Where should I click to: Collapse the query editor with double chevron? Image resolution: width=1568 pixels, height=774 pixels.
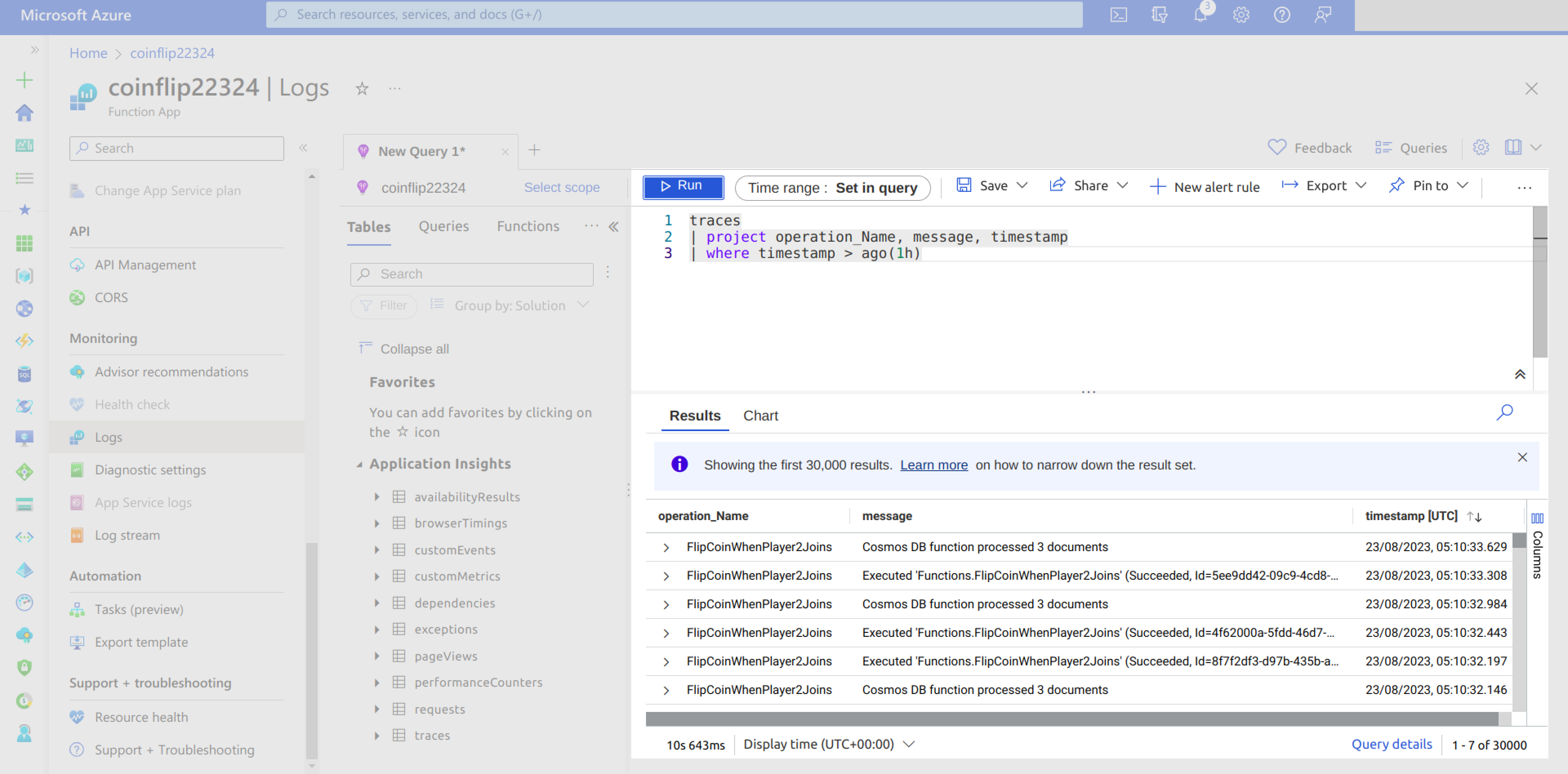point(1519,374)
